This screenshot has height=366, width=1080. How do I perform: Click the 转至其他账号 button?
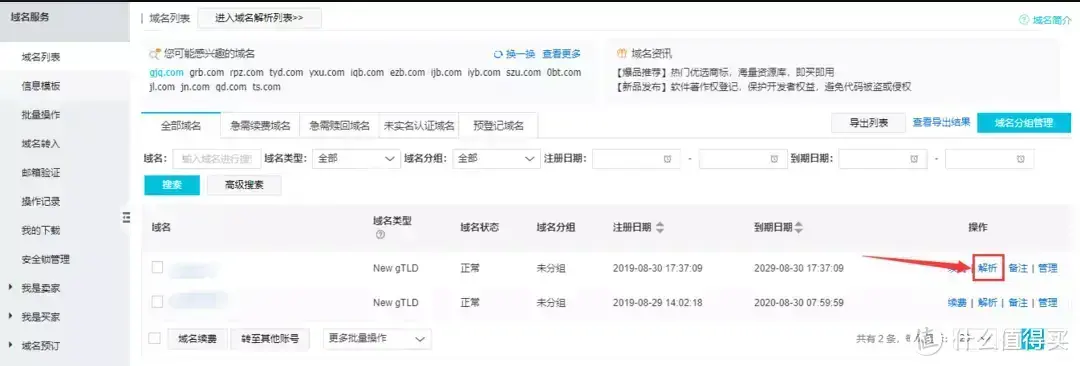(x=270, y=338)
